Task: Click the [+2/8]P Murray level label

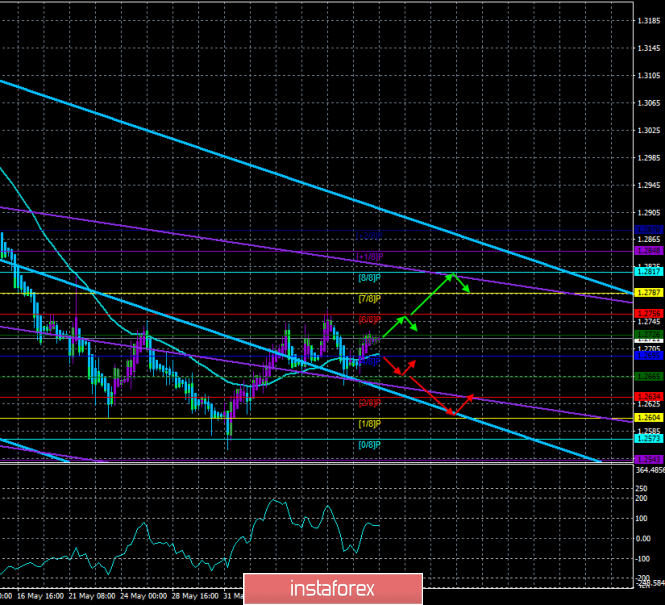Action: click(x=369, y=236)
